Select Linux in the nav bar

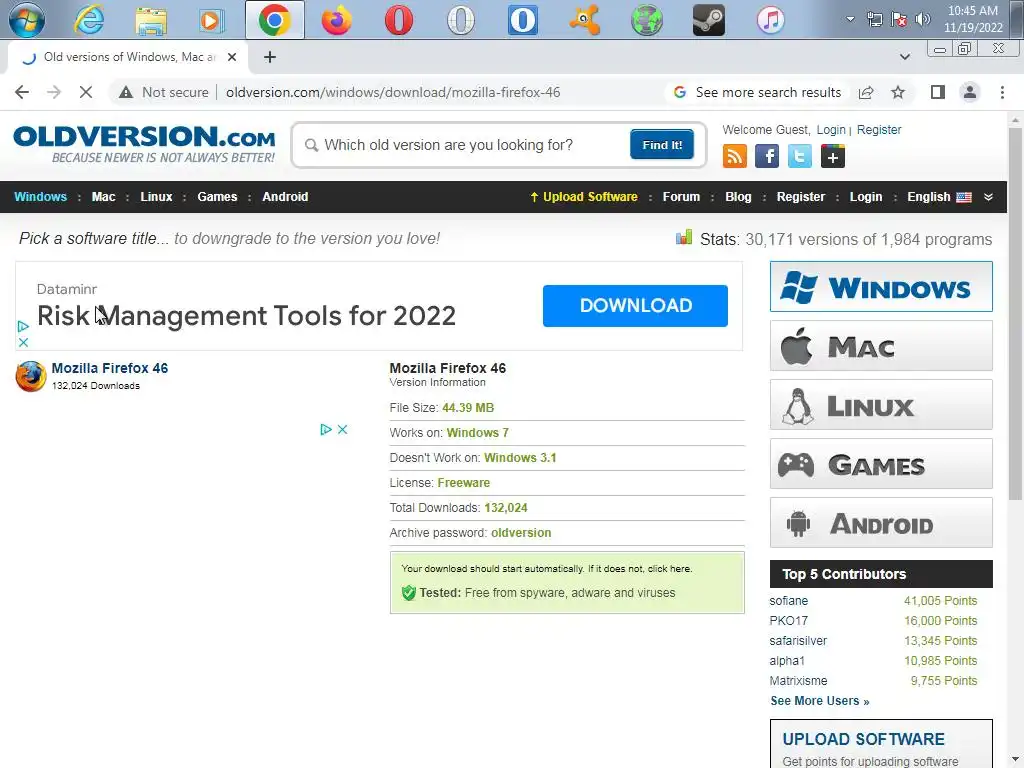pos(156,197)
